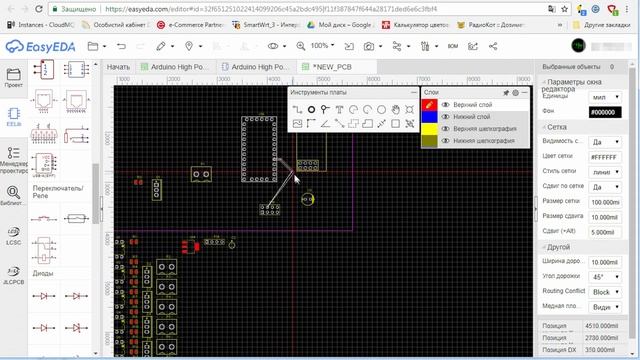The height and width of the screenshot is (360, 640).
Task: Open the Единицы units dropdown
Action: [605, 97]
